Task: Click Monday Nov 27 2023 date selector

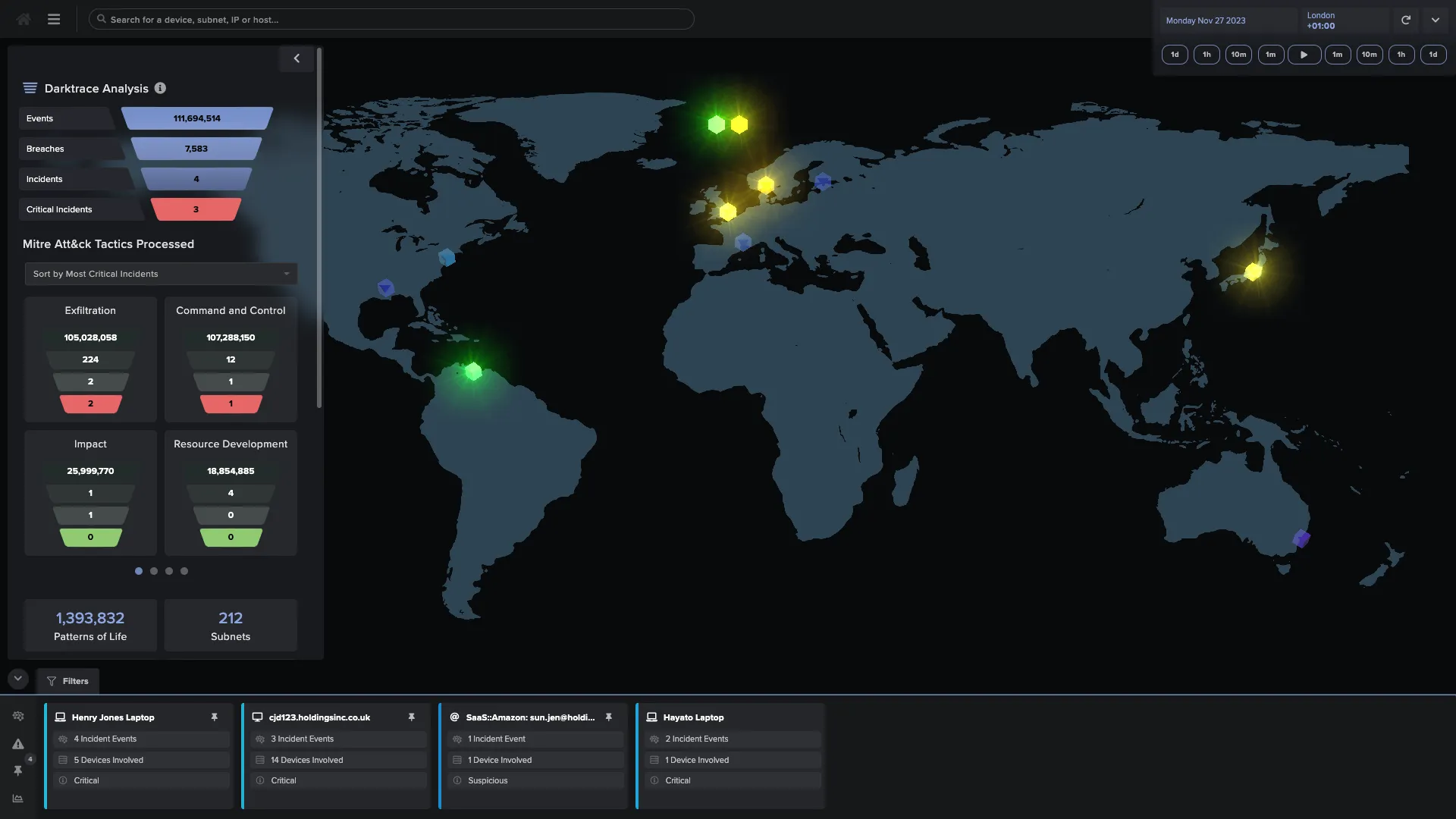Action: click(x=1206, y=20)
